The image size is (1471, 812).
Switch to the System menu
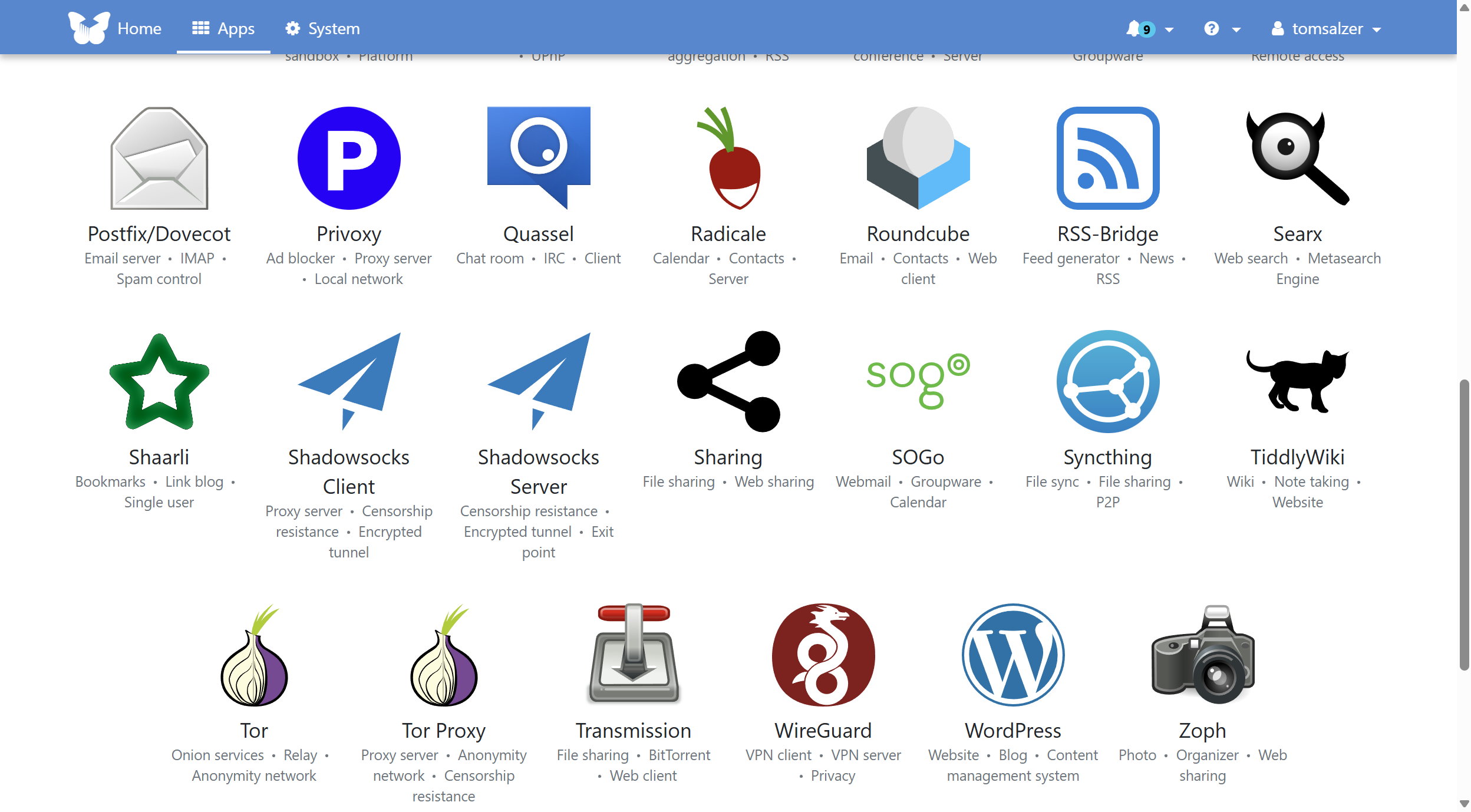[322, 28]
